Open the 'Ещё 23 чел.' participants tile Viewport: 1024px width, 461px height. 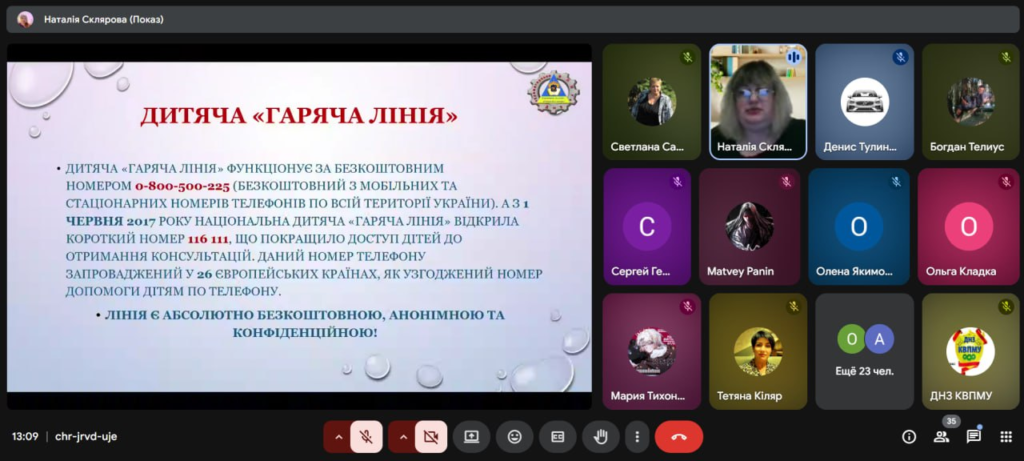864,351
